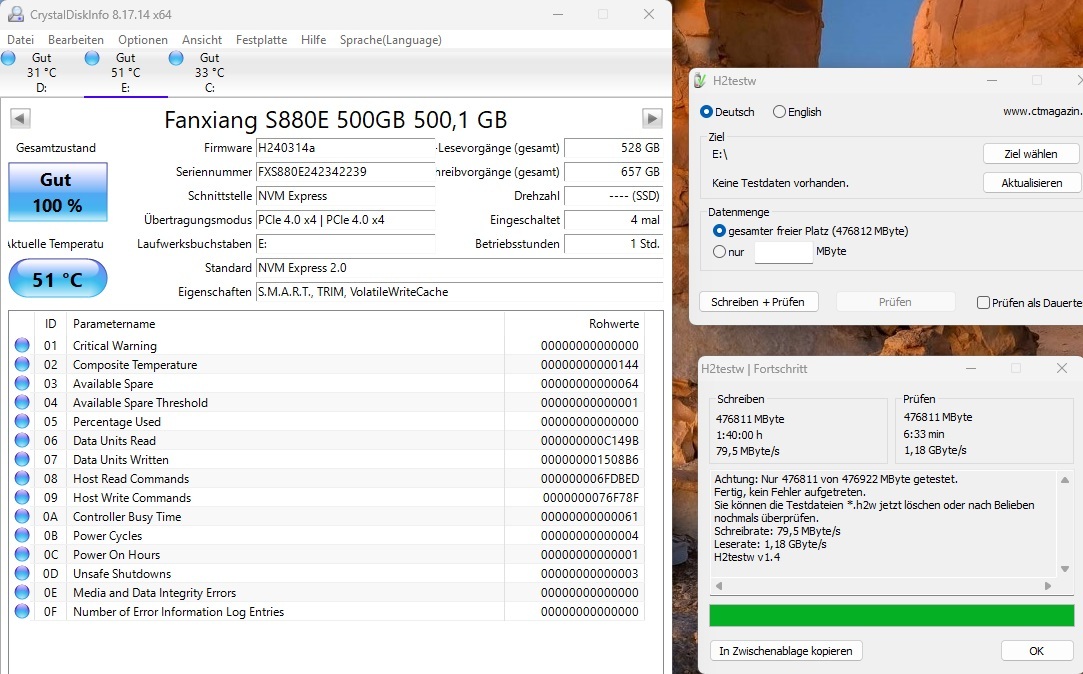Click status orb of Data Units Written row
This screenshot has width=1083, height=674.
(22, 459)
